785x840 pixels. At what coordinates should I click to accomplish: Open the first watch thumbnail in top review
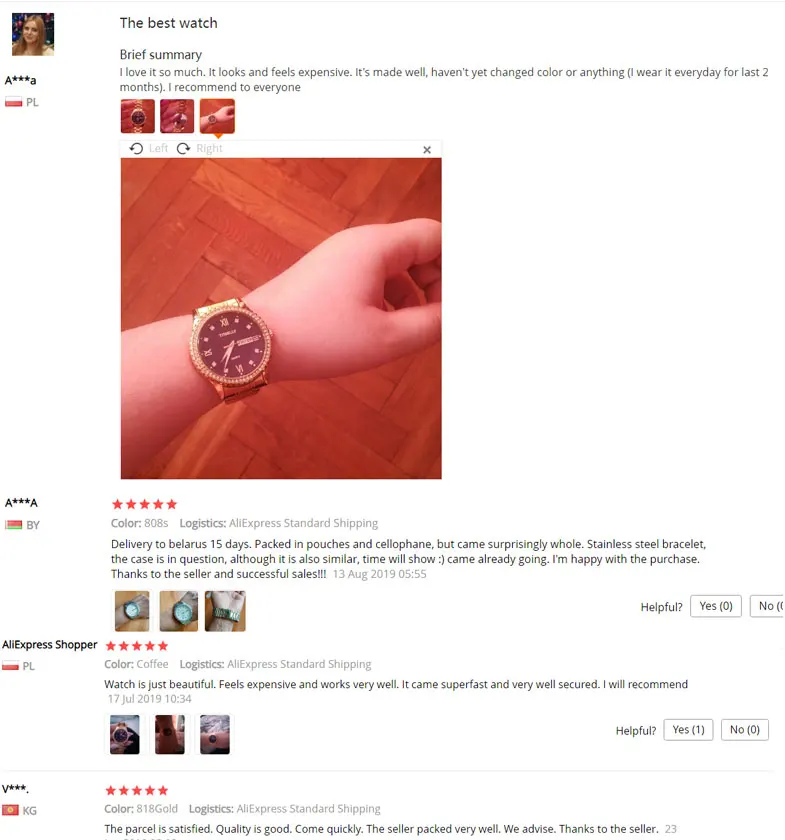pos(138,116)
